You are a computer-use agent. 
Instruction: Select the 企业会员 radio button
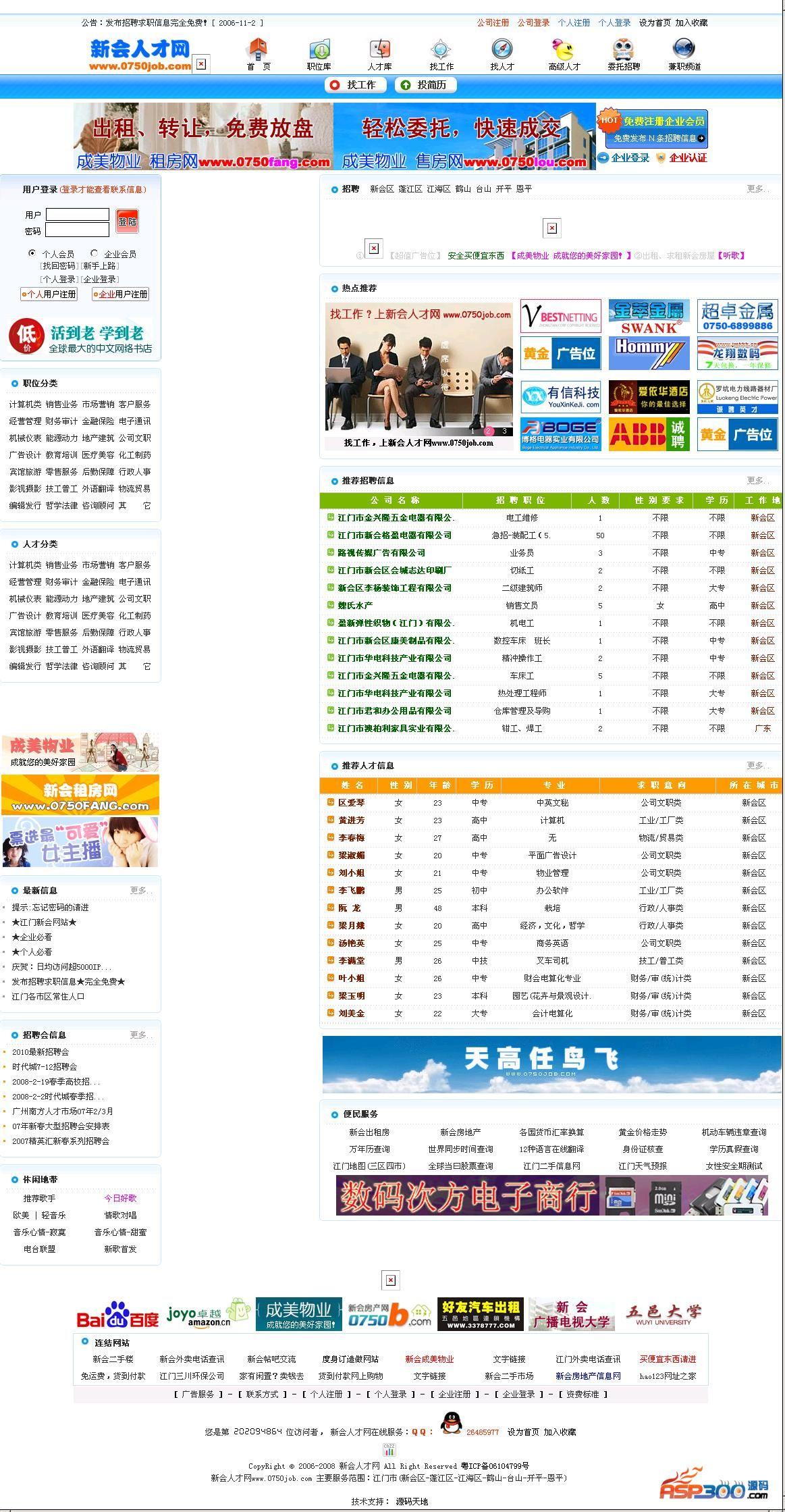(x=94, y=253)
